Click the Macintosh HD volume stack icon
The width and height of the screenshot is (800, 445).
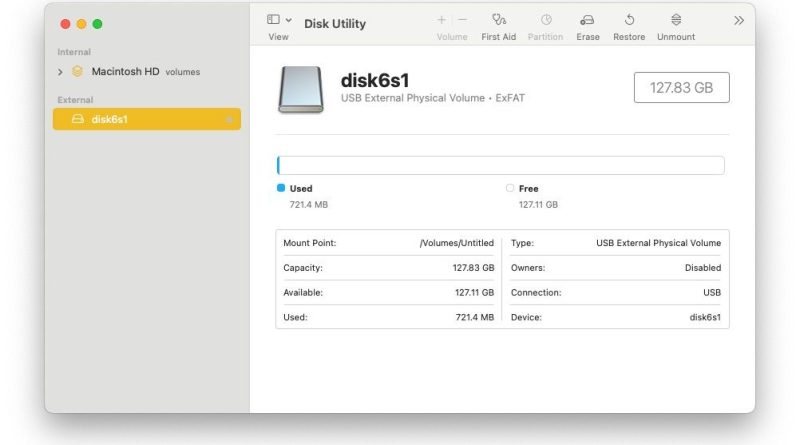77,71
